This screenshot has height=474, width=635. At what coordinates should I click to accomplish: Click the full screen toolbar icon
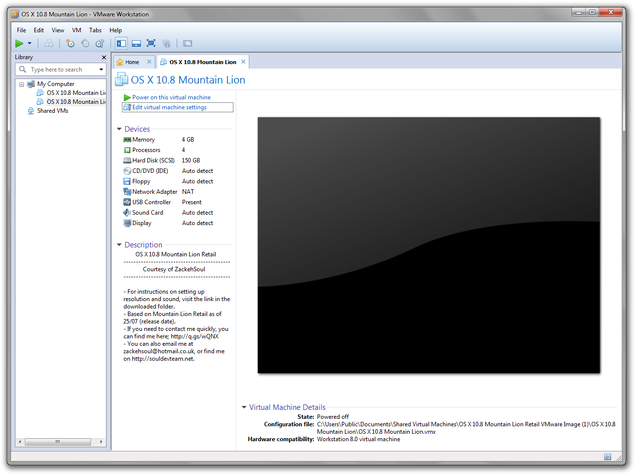tap(151, 43)
